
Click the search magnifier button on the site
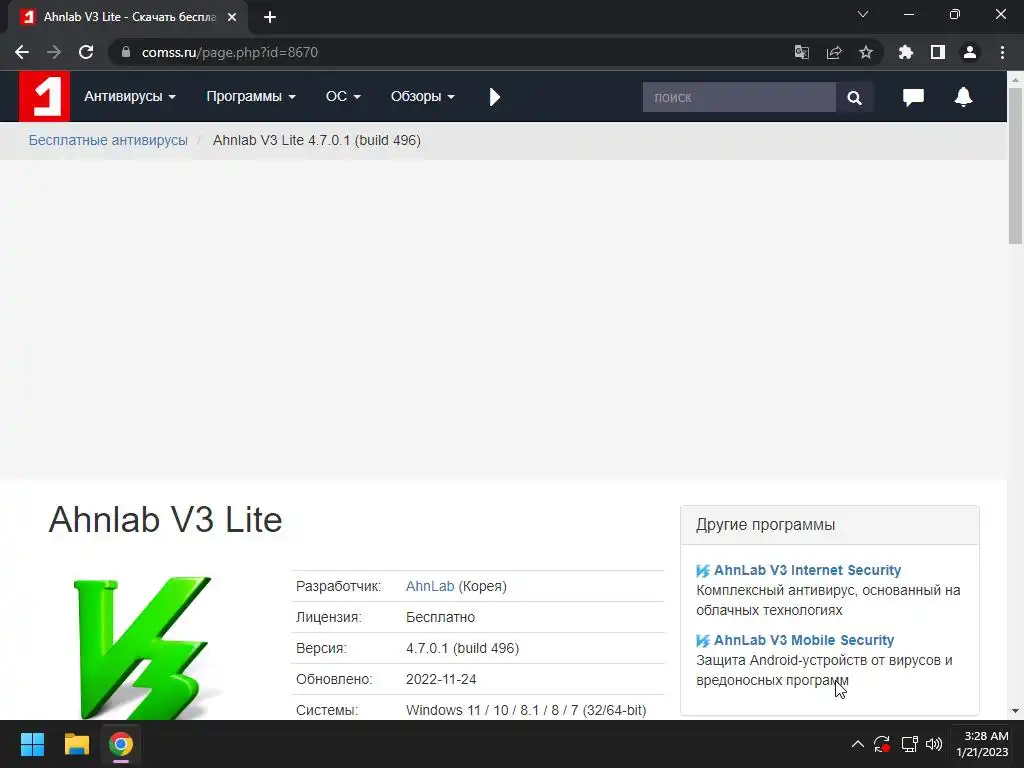pos(854,97)
